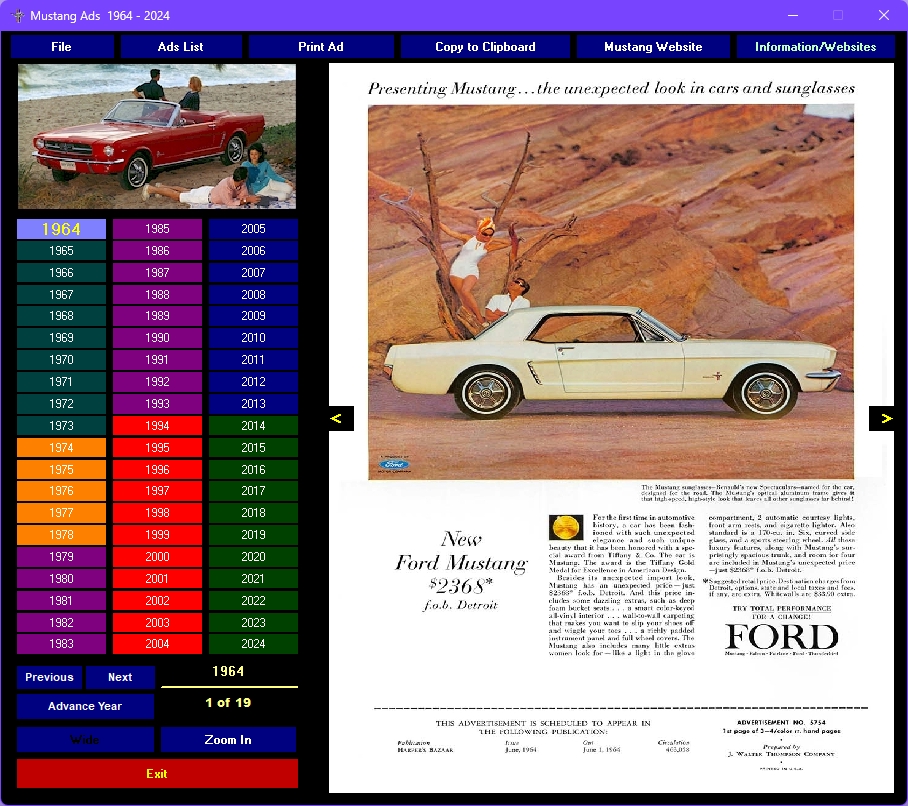Select year 1964
Image resolution: width=908 pixels, height=806 pixels.
(x=61, y=229)
